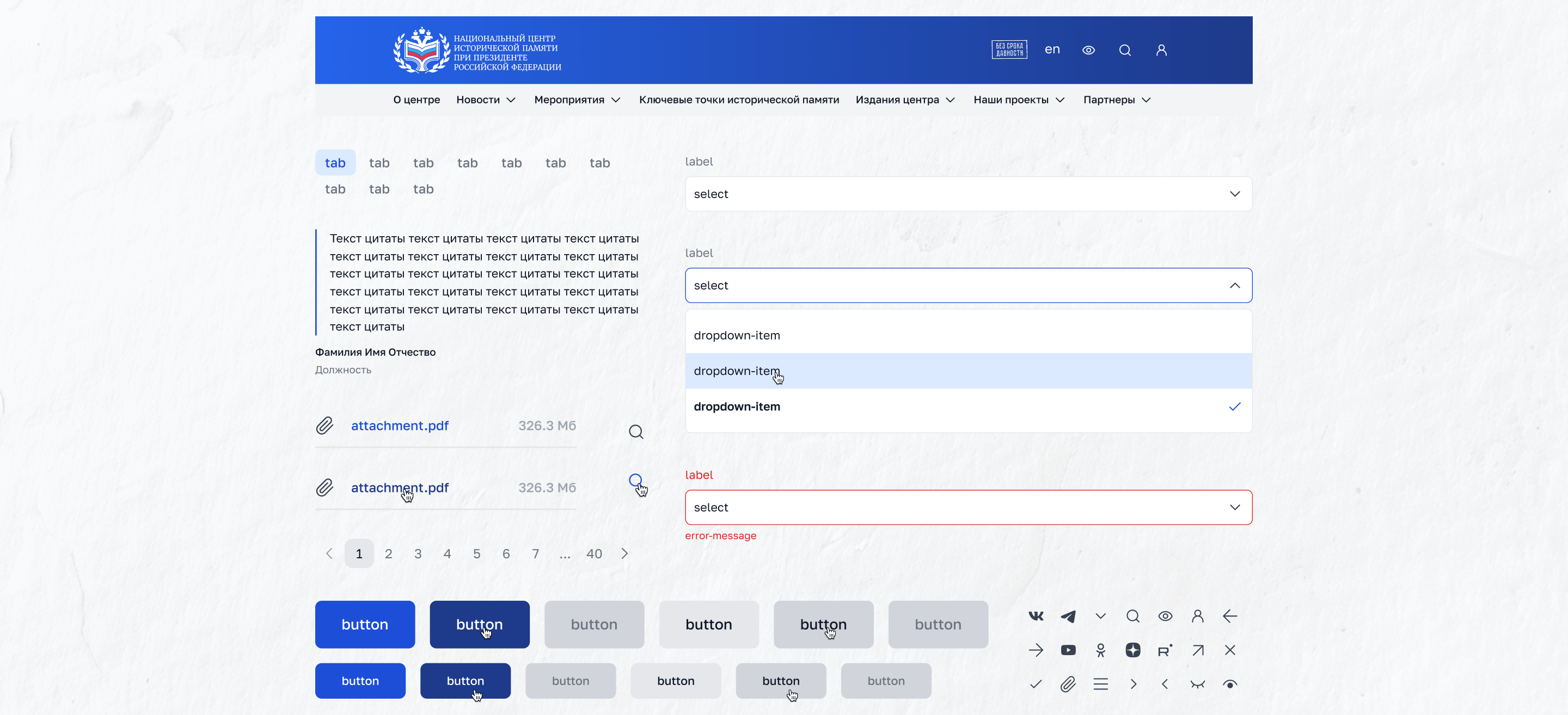Click the Odnoklassniki social icon

tap(1100, 650)
